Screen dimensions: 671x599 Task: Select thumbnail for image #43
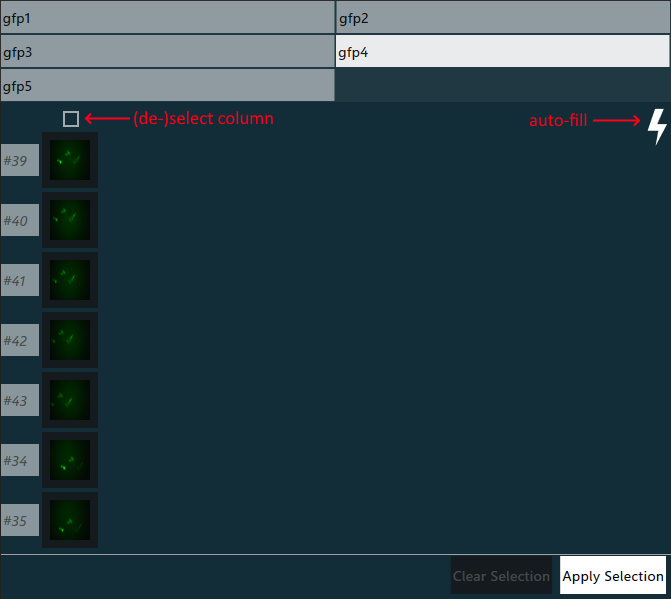[70, 400]
